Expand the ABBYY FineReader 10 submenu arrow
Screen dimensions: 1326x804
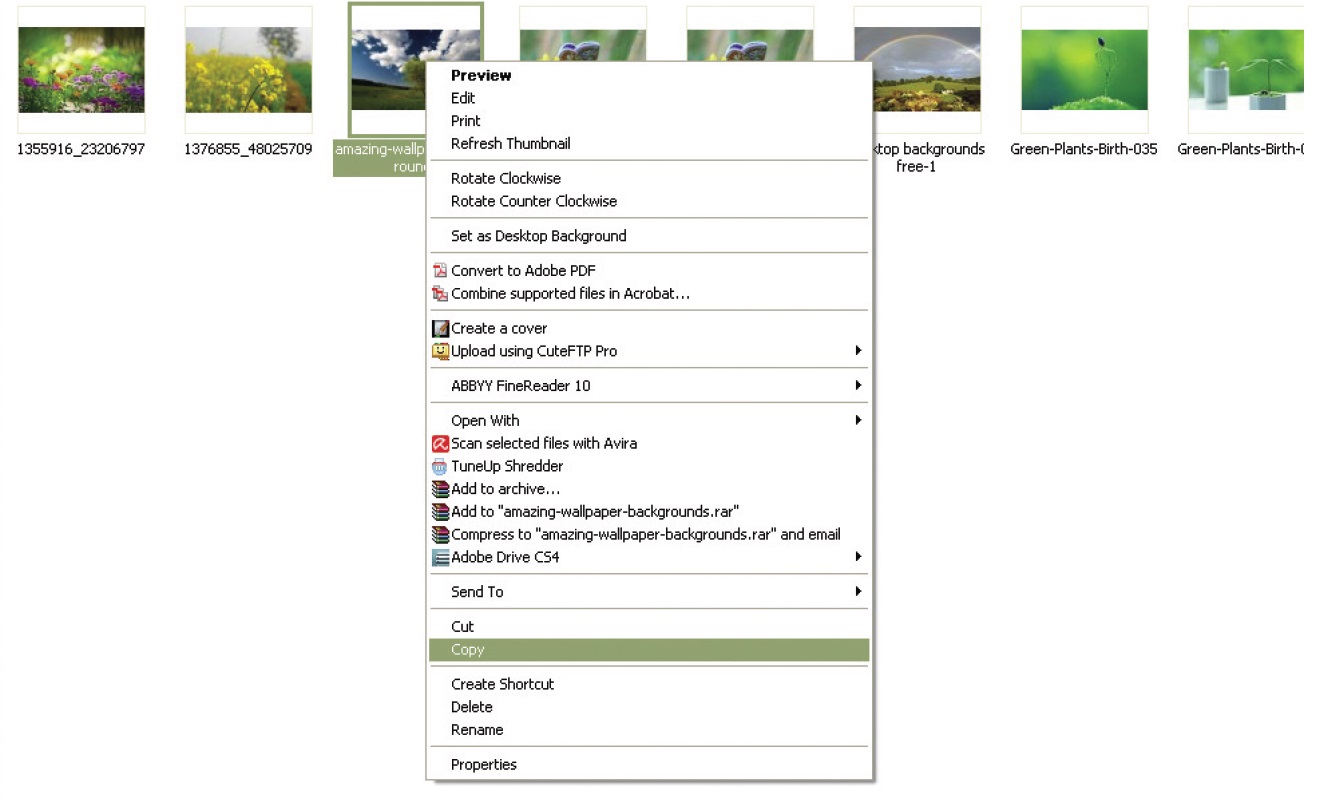coord(857,386)
